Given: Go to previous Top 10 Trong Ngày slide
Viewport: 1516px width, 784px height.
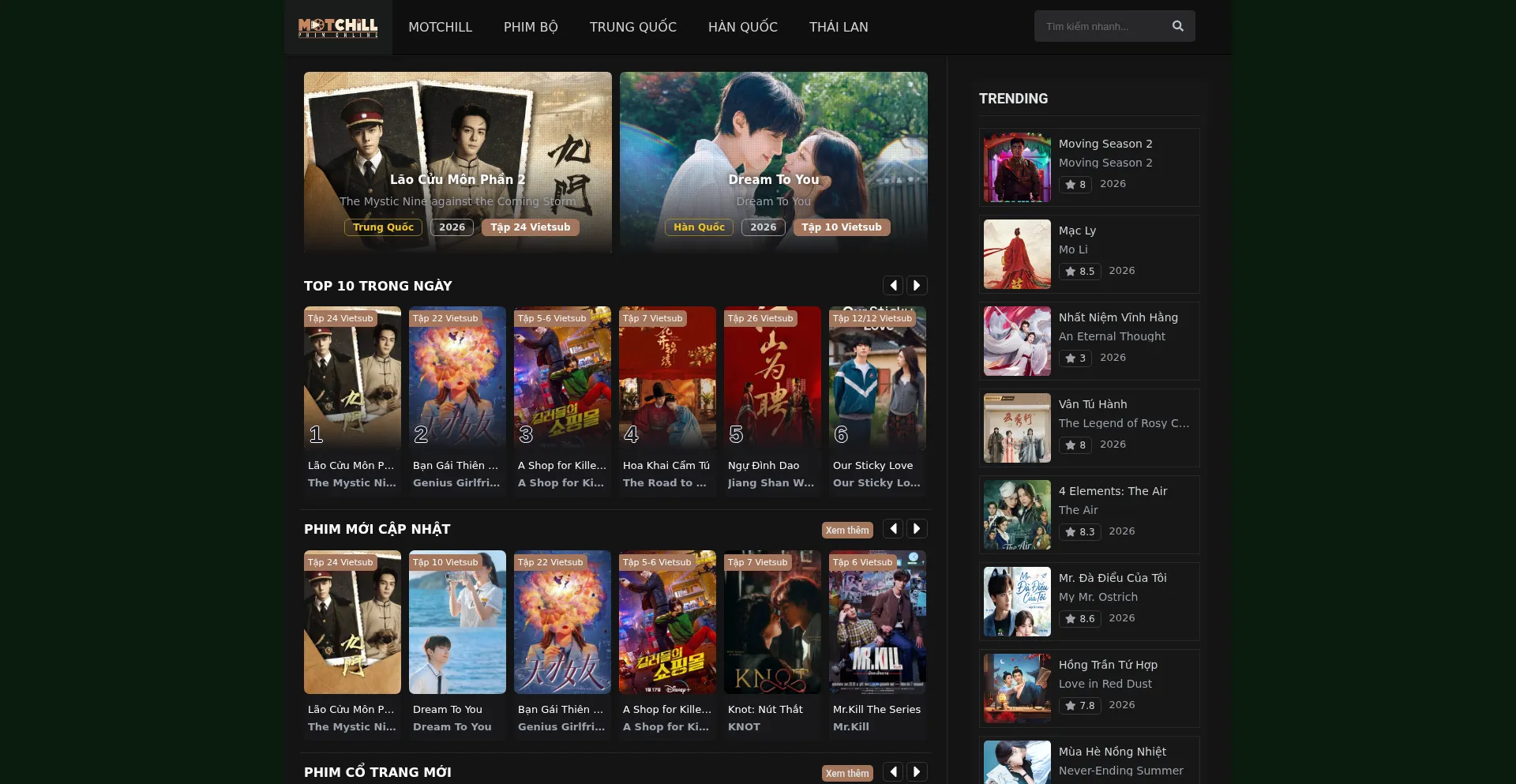Looking at the screenshot, I should pyautogui.click(x=893, y=285).
